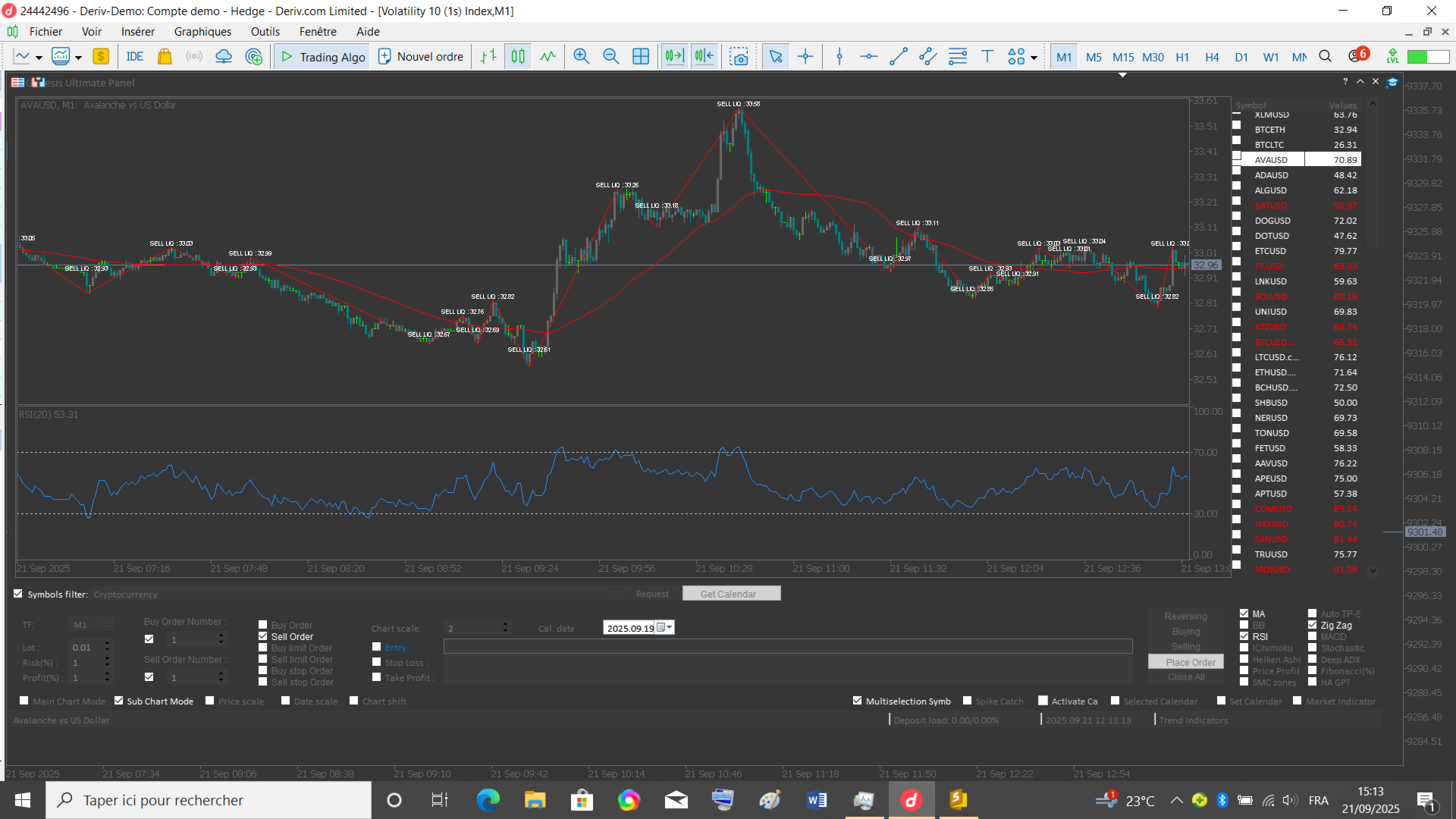Open the Market shopping bag icon
Viewport: 1456px width, 819px height.
pyautogui.click(x=165, y=57)
